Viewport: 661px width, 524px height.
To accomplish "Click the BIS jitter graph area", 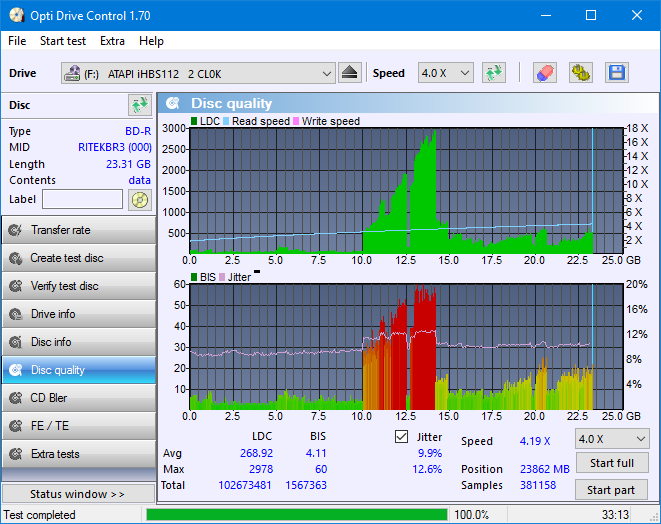I will [x=406, y=347].
